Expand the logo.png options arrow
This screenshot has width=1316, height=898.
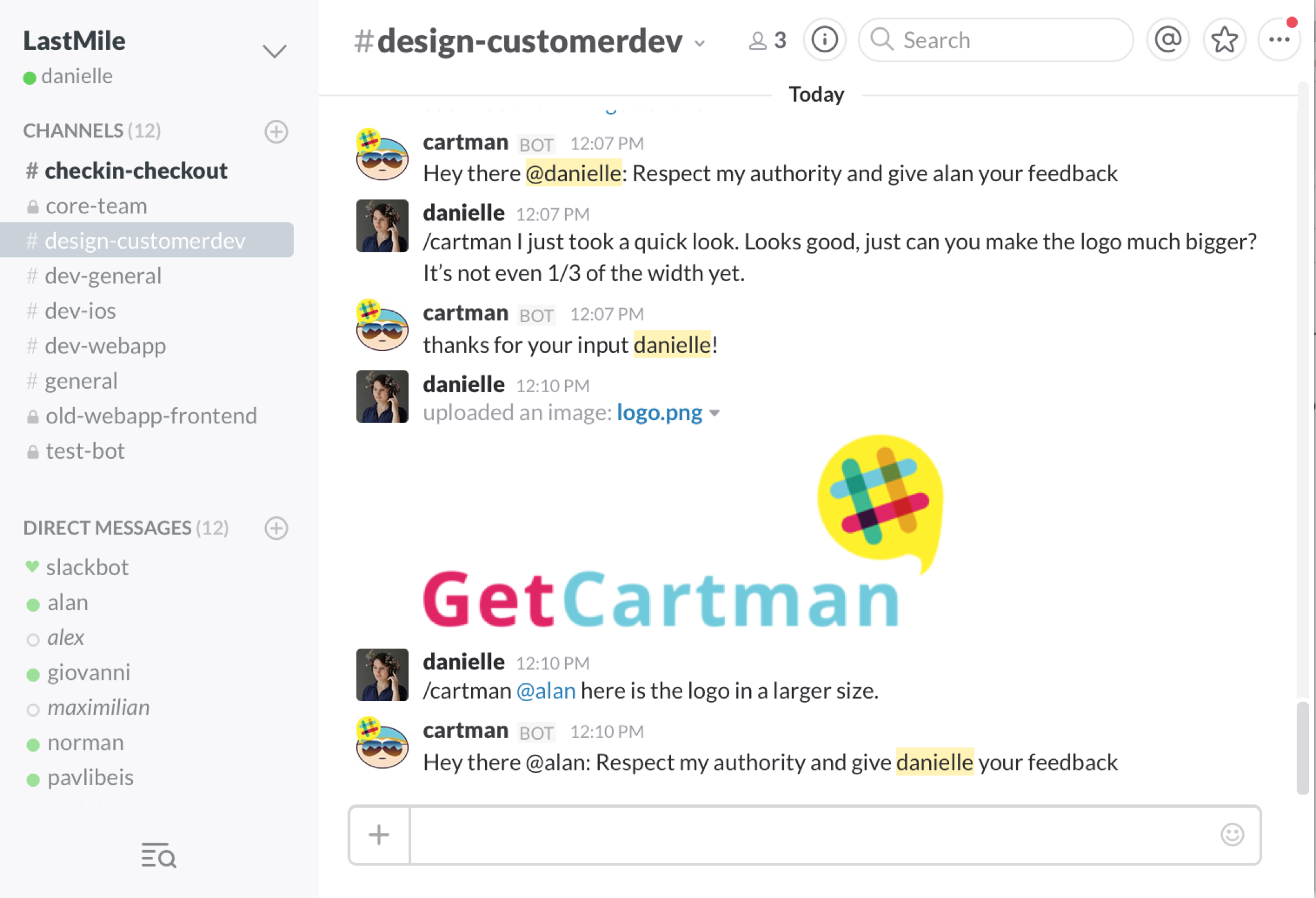point(716,413)
